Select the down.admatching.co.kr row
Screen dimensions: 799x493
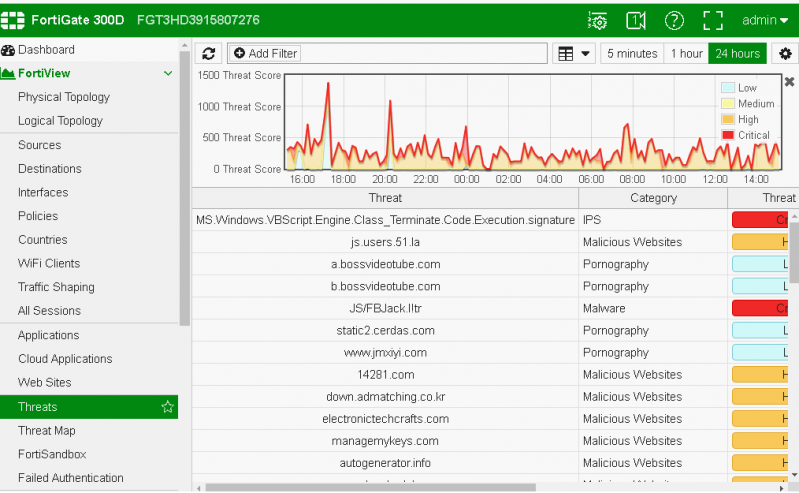click(385, 397)
